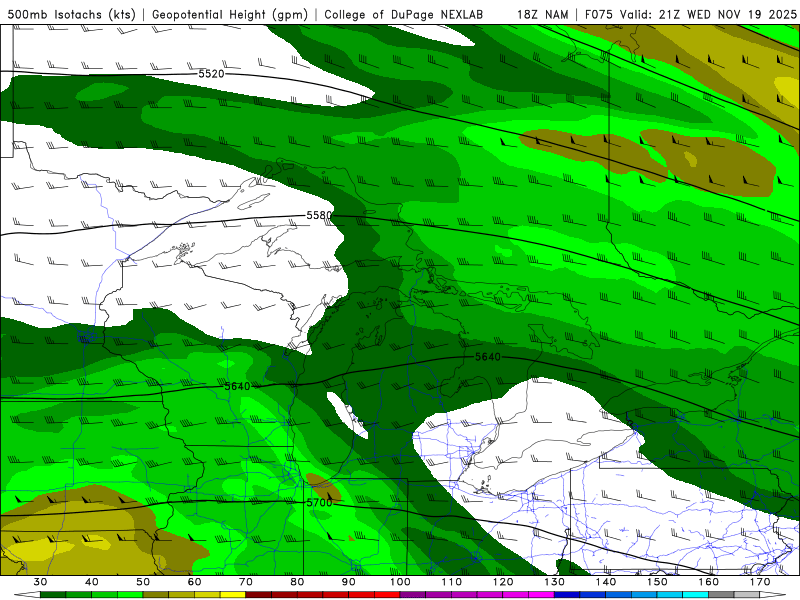Click the olive color bar segment after 50
800x600 pixels.
156,595
